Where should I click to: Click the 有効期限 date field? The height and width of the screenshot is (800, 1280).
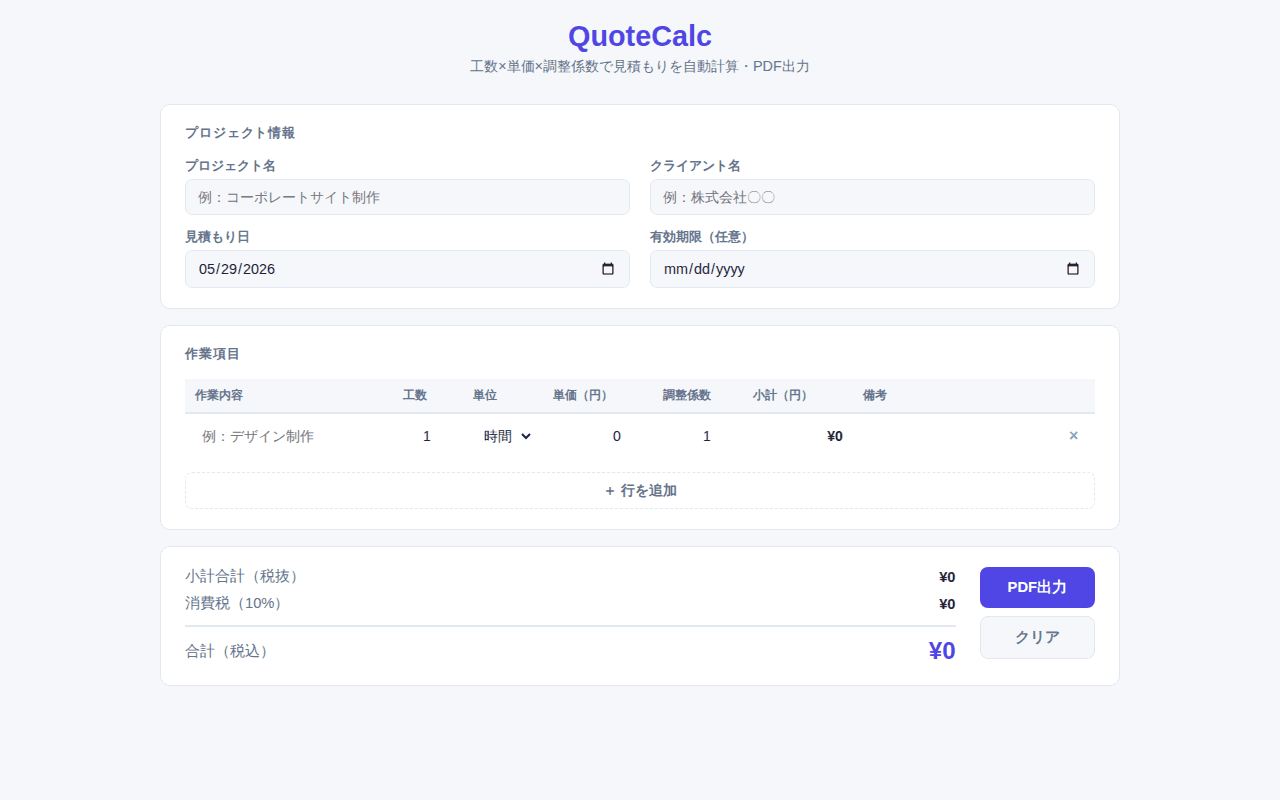(872, 269)
